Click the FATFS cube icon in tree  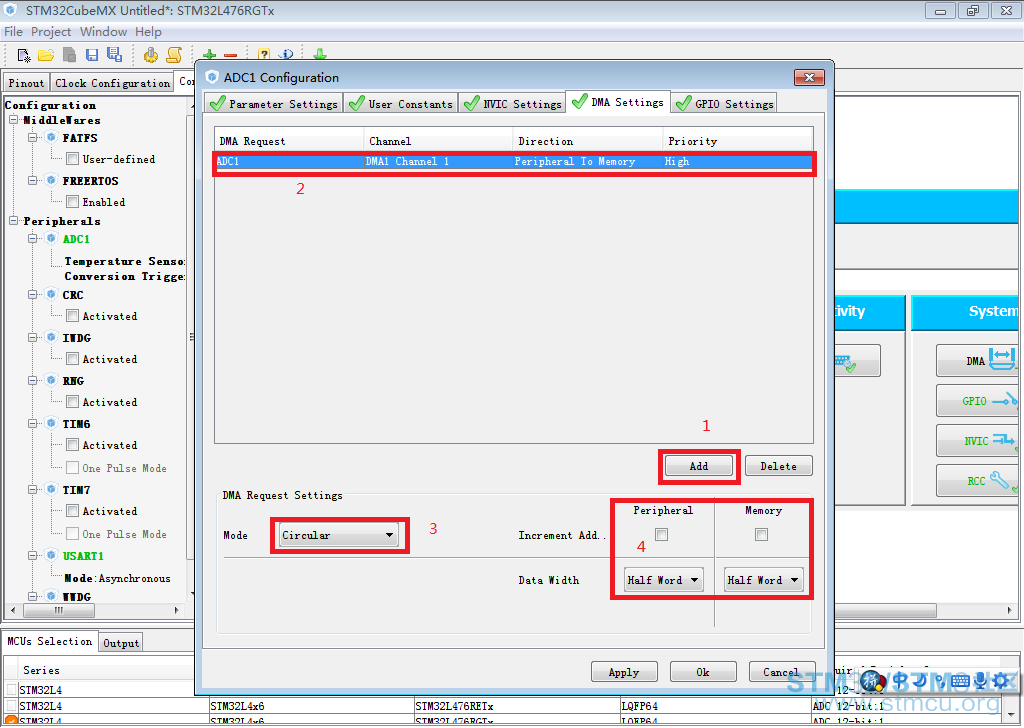click(x=52, y=137)
